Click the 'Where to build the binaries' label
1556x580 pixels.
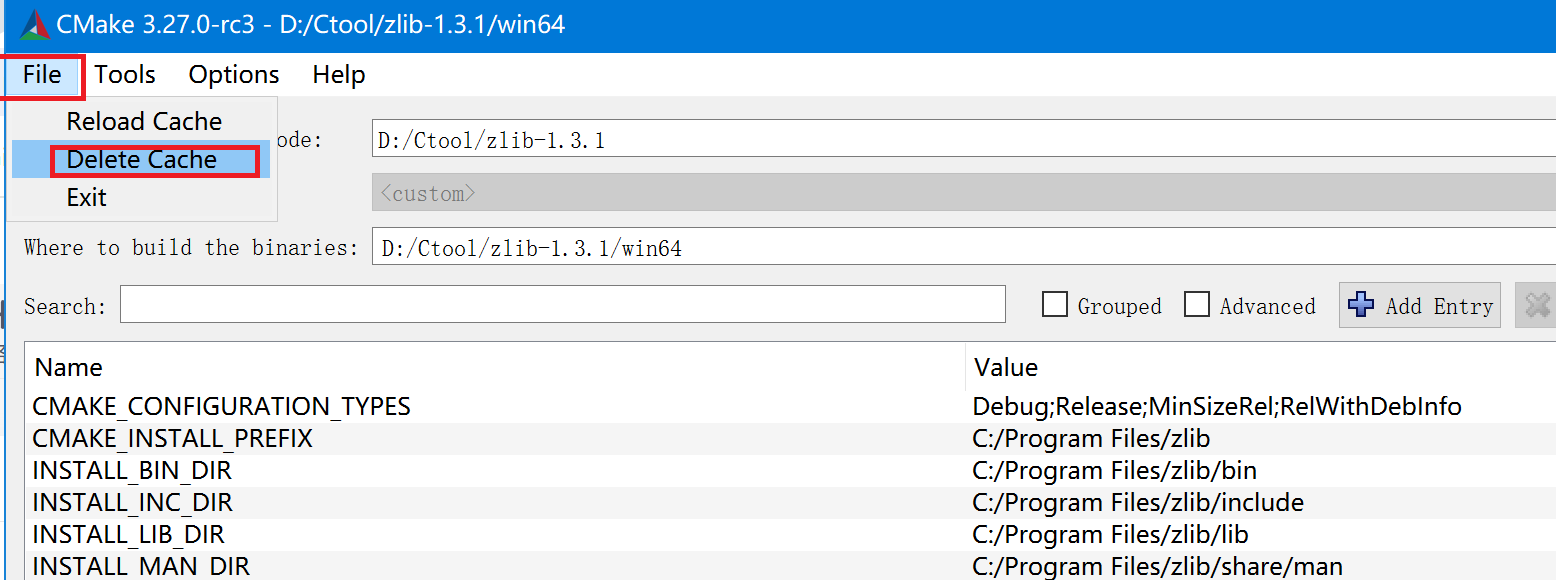tap(191, 247)
